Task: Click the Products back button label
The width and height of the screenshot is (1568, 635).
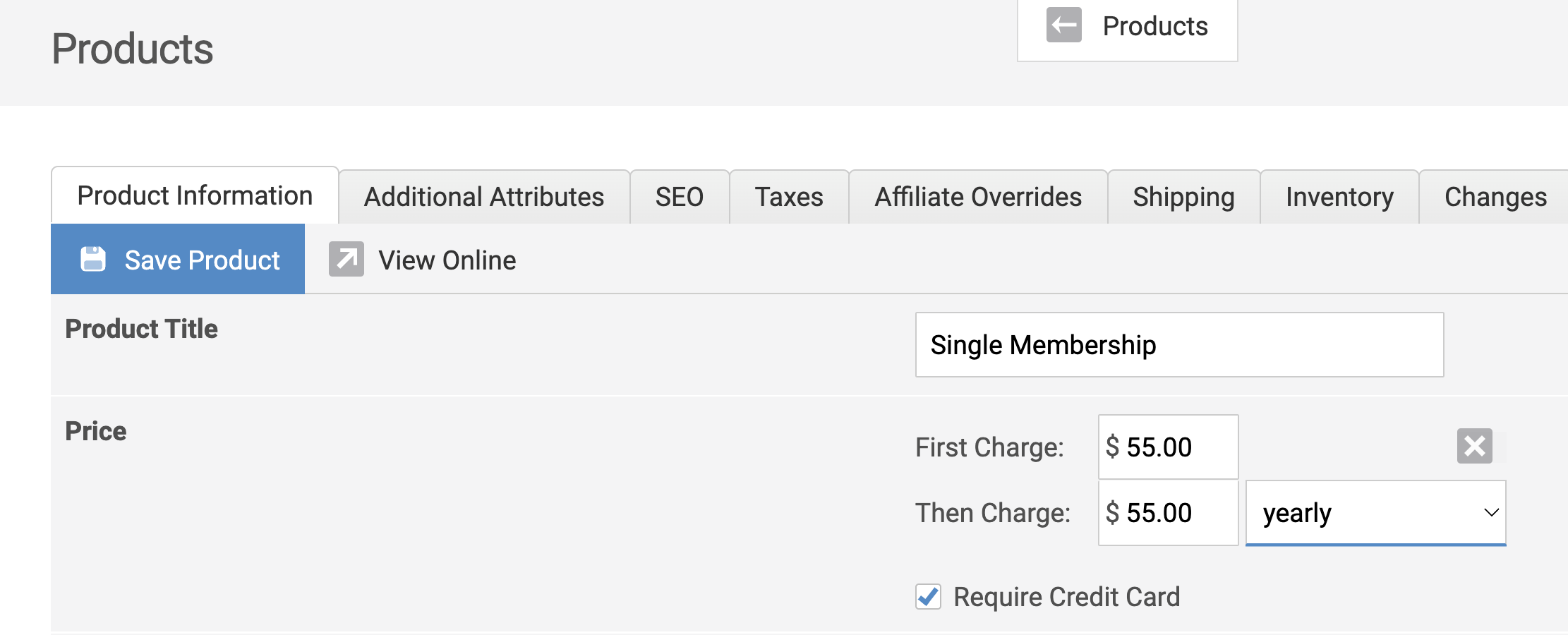Action: [1155, 26]
